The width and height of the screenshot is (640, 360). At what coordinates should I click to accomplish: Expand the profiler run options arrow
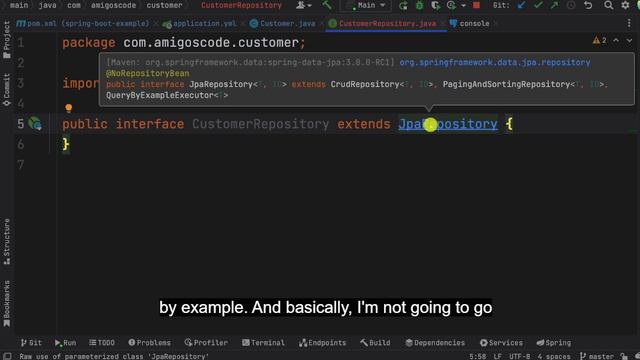(464, 6)
